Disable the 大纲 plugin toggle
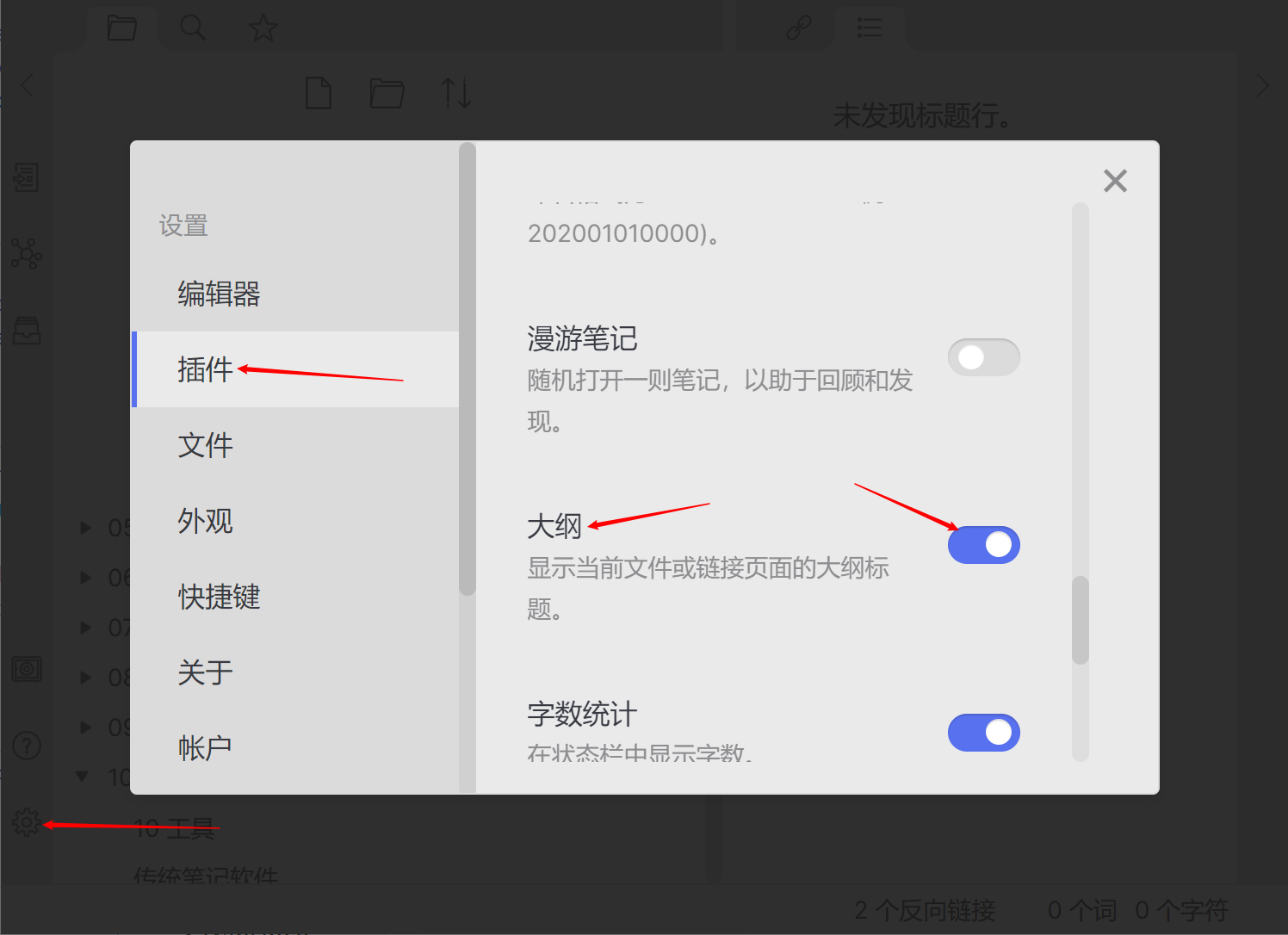The image size is (1288, 935). [x=983, y=545]
